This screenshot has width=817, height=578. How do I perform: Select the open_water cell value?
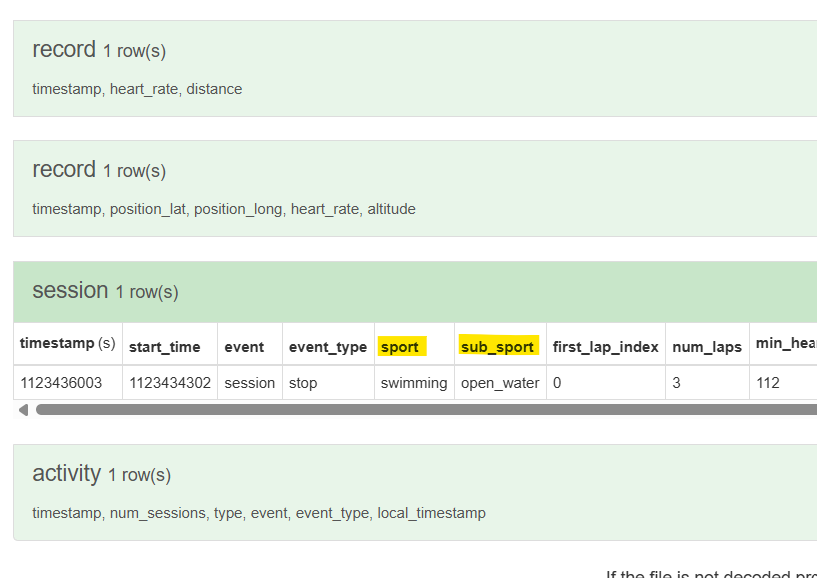click(x=500, y=383)
